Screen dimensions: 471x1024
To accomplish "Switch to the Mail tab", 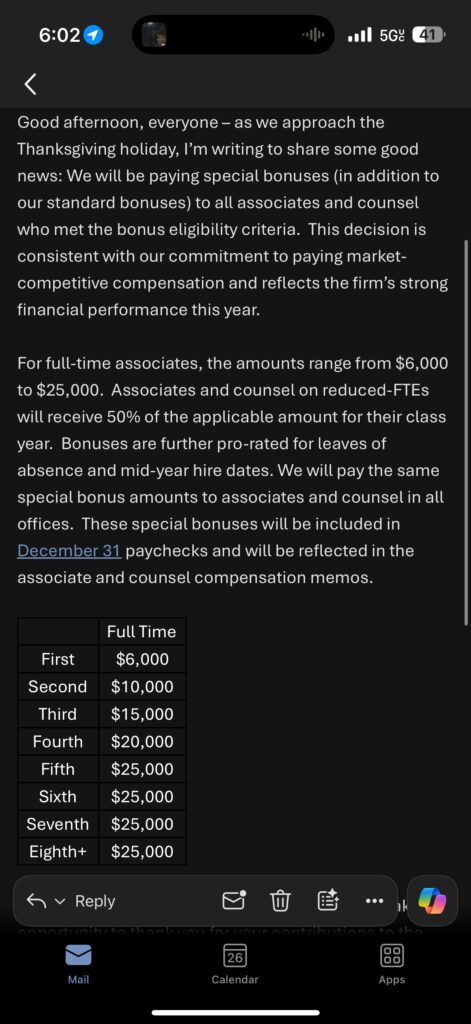I will (79, 965).
